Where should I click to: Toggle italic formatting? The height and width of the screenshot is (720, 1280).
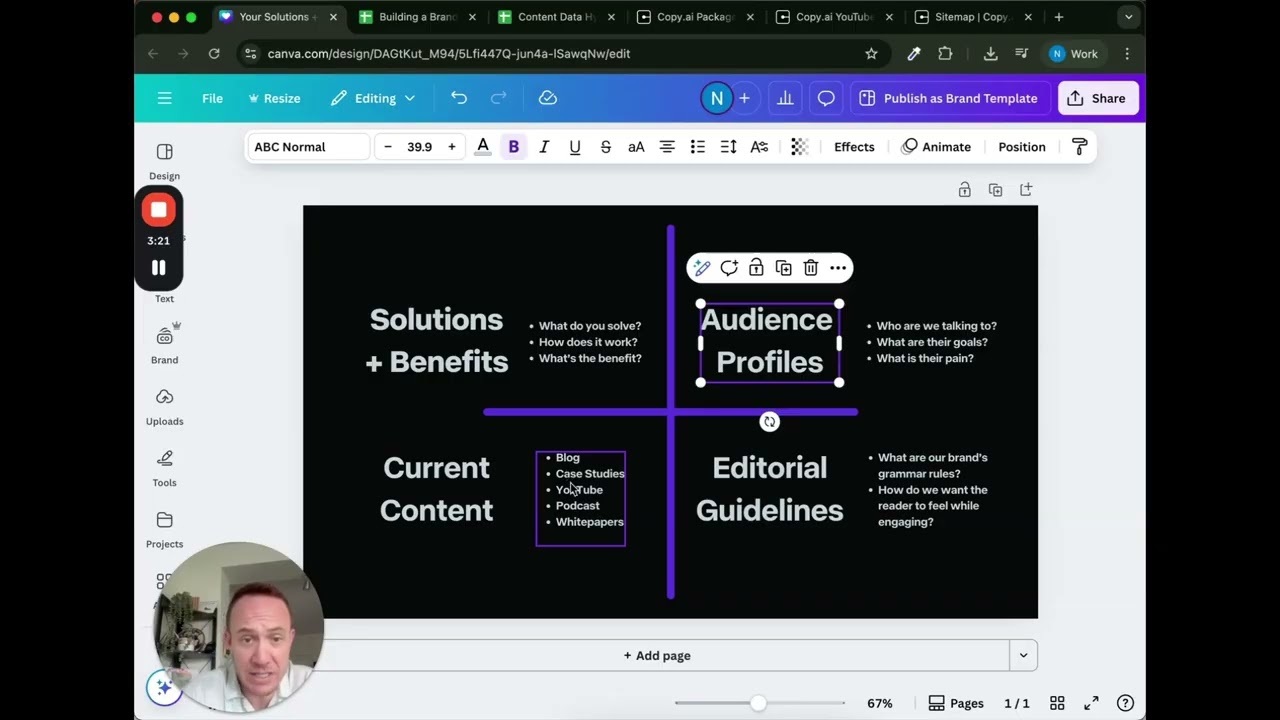coord(544,147)
